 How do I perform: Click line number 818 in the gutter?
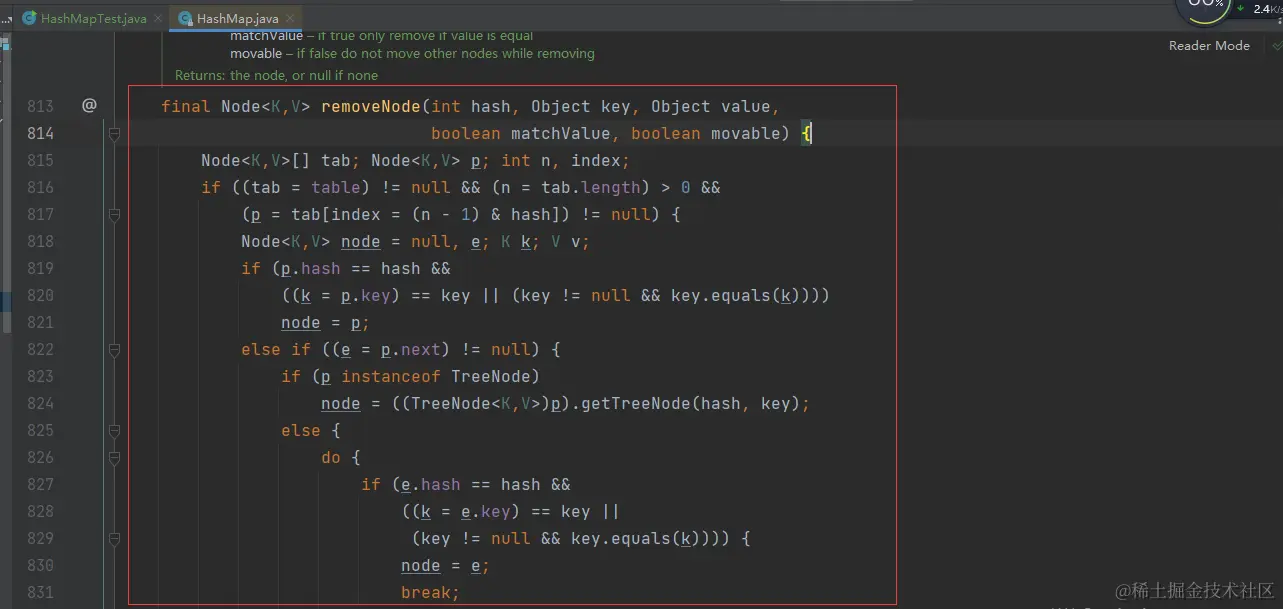(41, 241)
